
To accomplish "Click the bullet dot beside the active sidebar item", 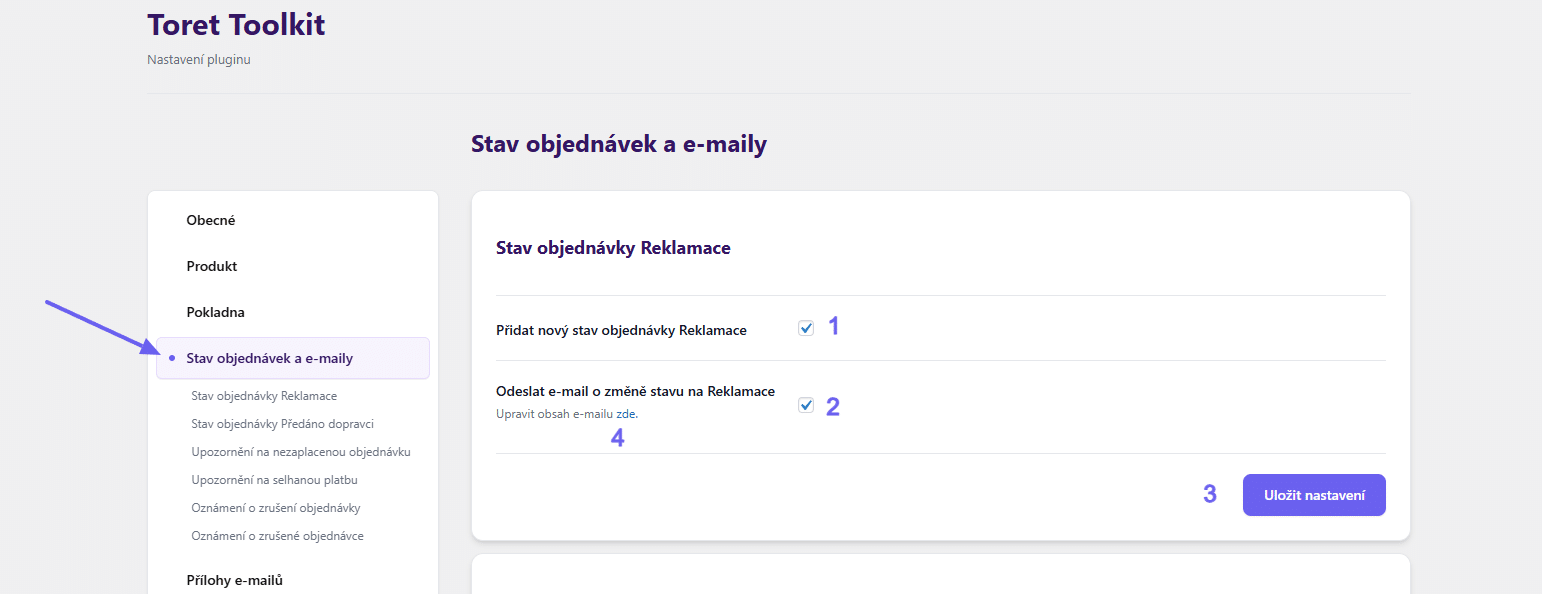I will tap(172, 358).
